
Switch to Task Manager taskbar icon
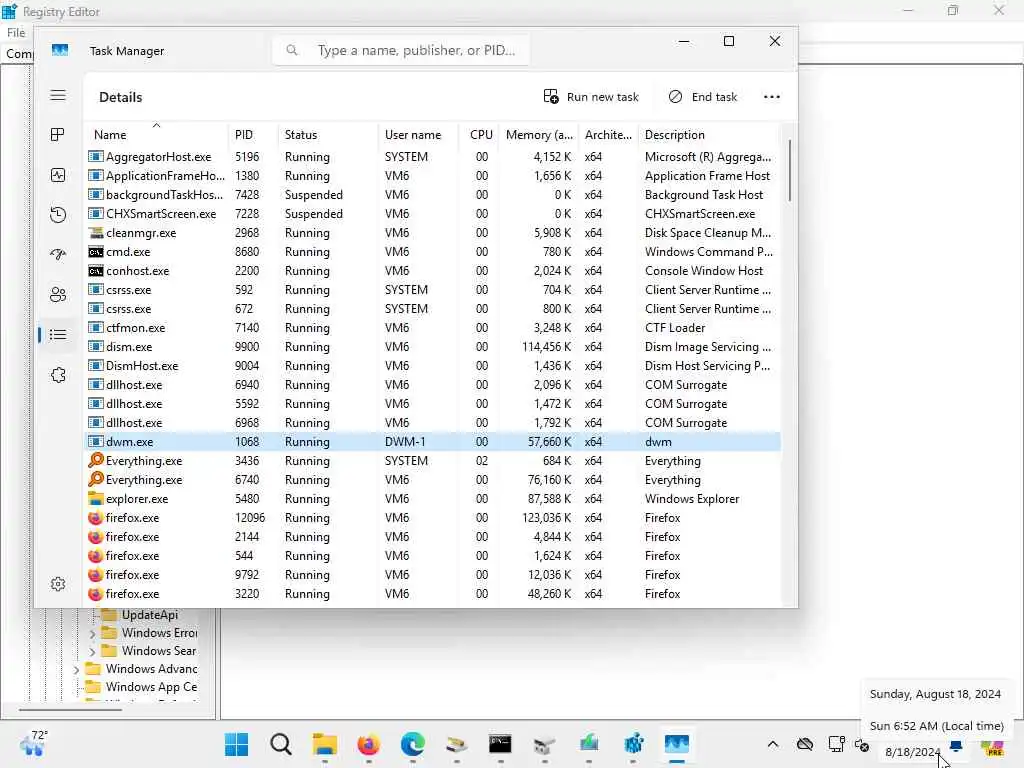point(677,744)
